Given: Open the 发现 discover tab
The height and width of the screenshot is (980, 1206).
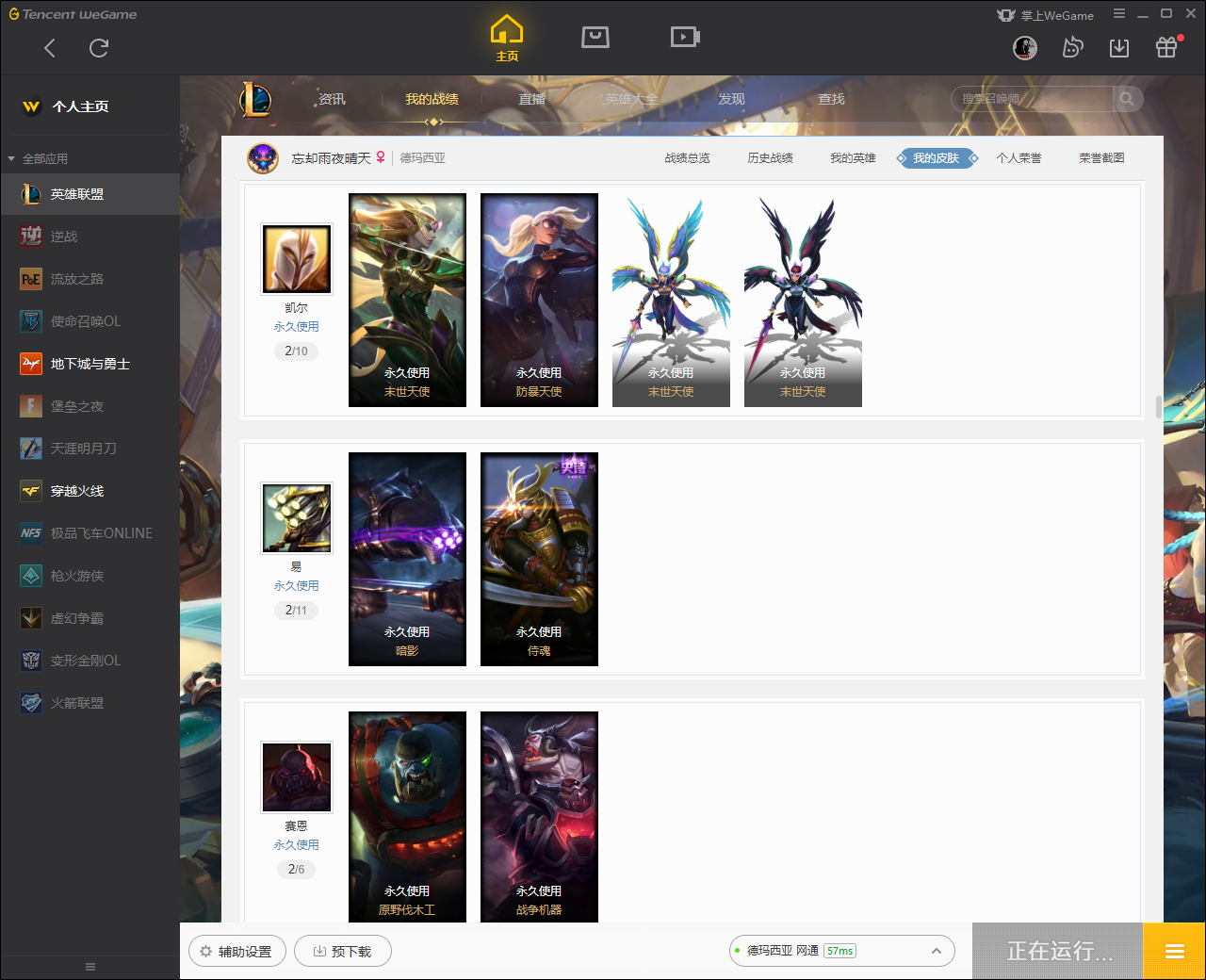Looking at the screenshot, I should [x=731, y=99].
